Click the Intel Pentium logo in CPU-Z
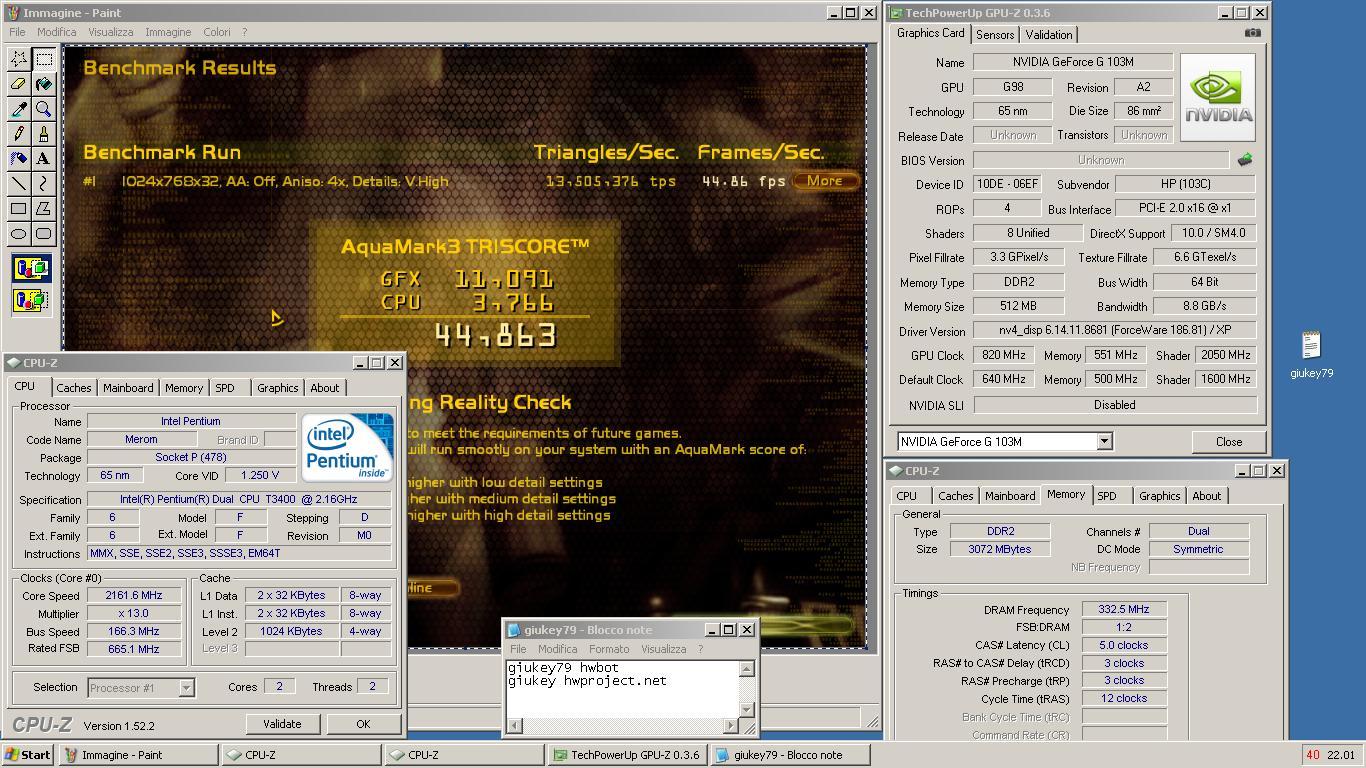The width and height of the screenshot is (1366, 768). click(x=347, y=447)
